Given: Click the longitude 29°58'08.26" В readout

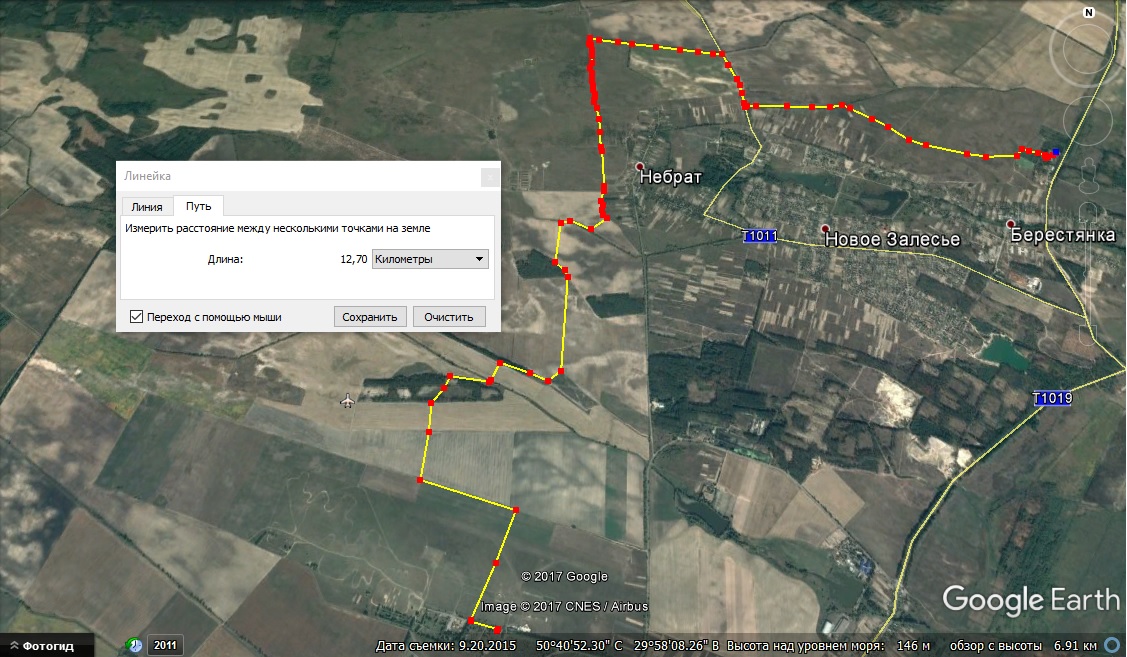Looking at the screenshot, I should tap(676, 645).
